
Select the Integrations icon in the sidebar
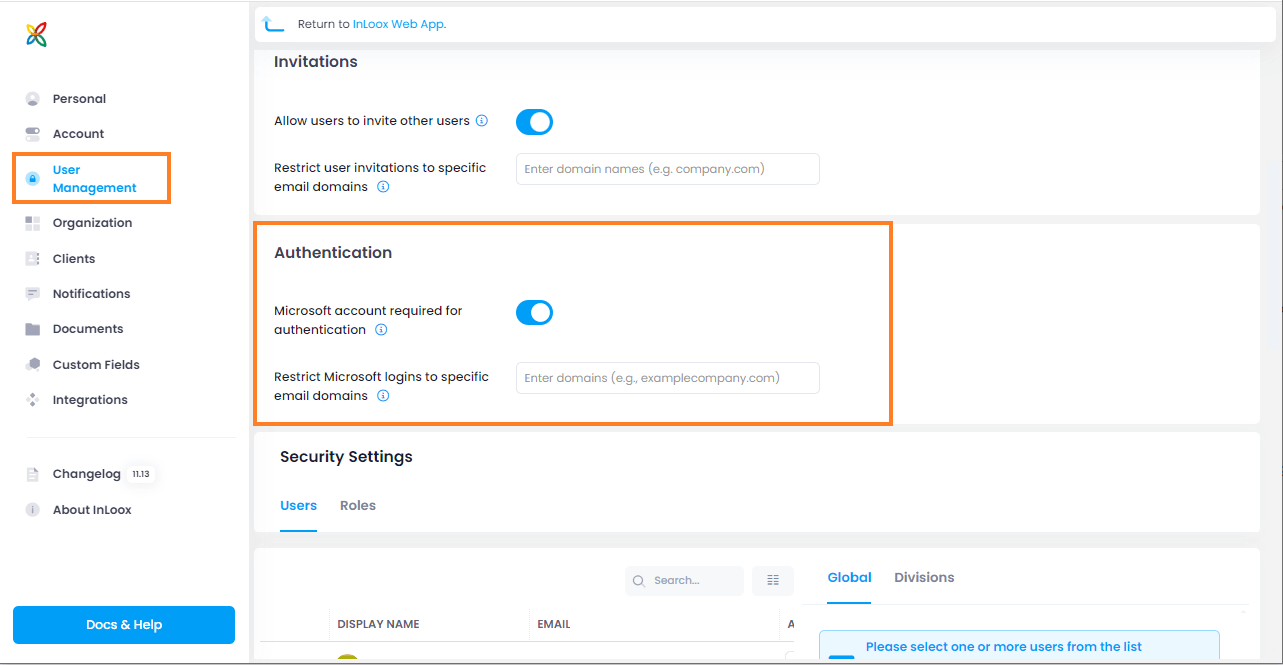[31, 399]
